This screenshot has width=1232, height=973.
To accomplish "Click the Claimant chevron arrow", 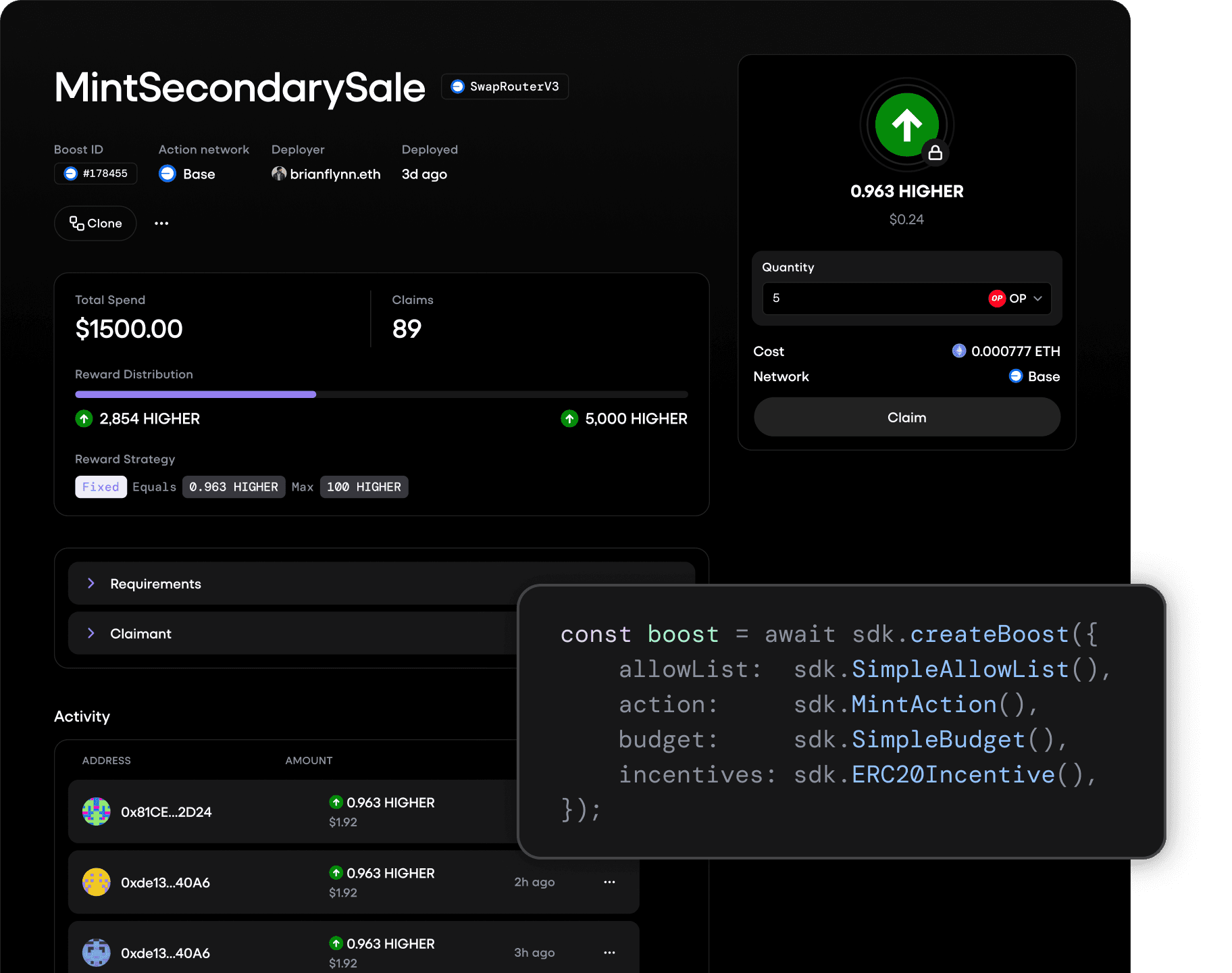I will pyautogui.click(x=91, y=633).
